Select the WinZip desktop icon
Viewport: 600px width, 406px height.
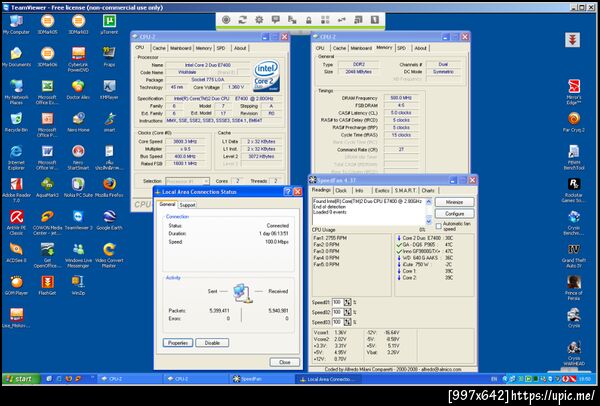point(78,285)
